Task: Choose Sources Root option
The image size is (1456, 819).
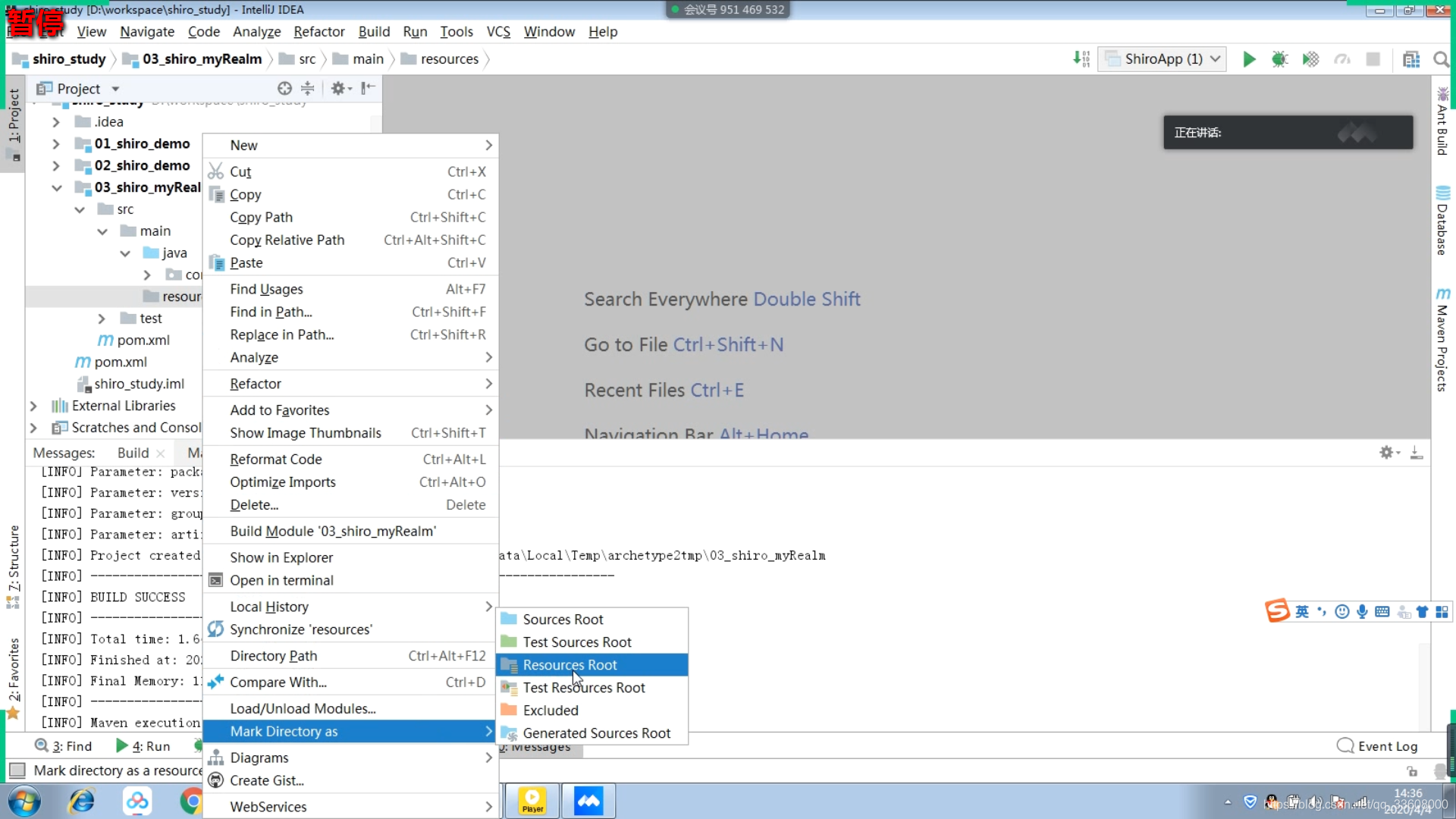Action: [x=592, y=620]
